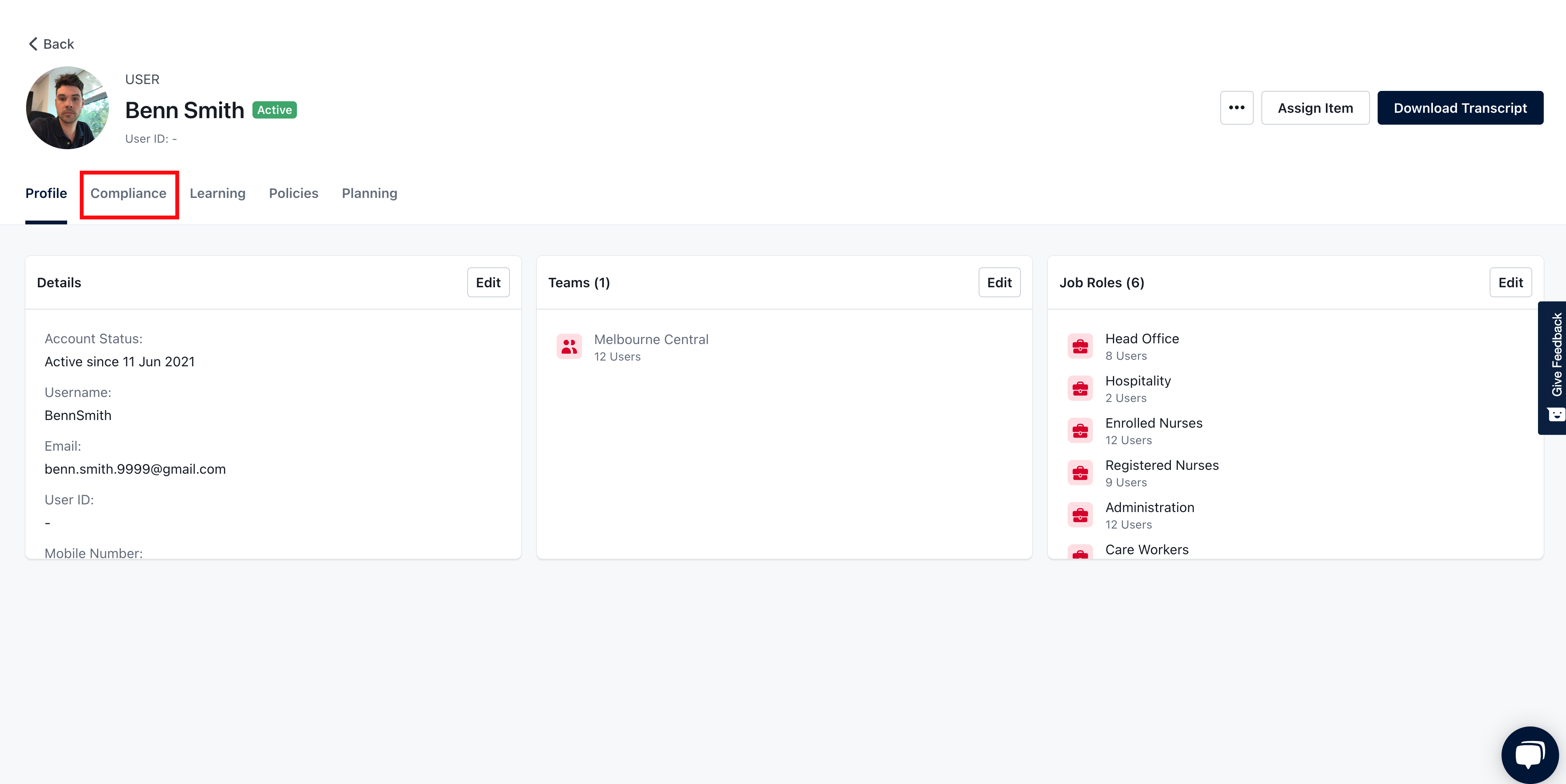Click the Administration briefcase icon

[x=1080, y=516]
